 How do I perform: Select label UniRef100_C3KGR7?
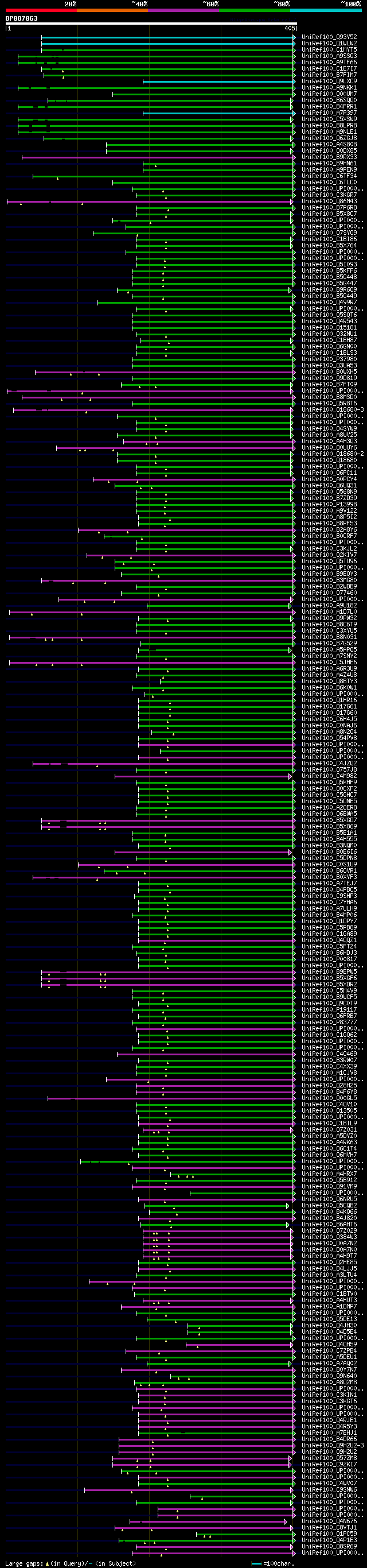click(329, 195)
